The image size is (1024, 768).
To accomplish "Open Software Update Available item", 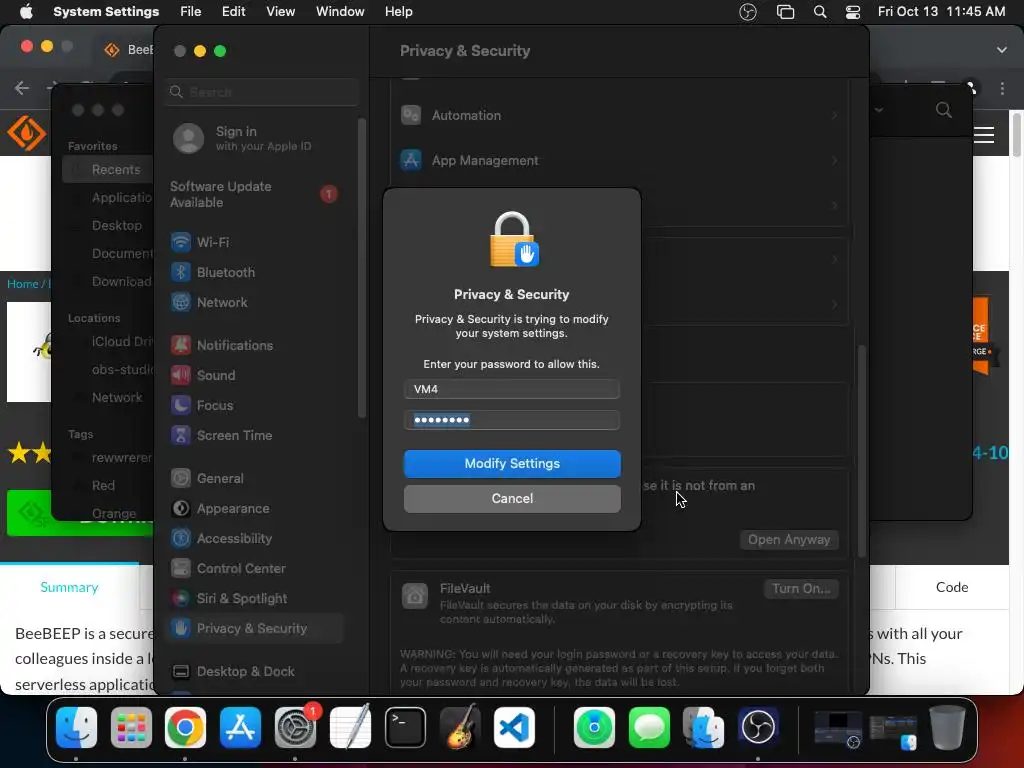I will [x=253, y=195].
